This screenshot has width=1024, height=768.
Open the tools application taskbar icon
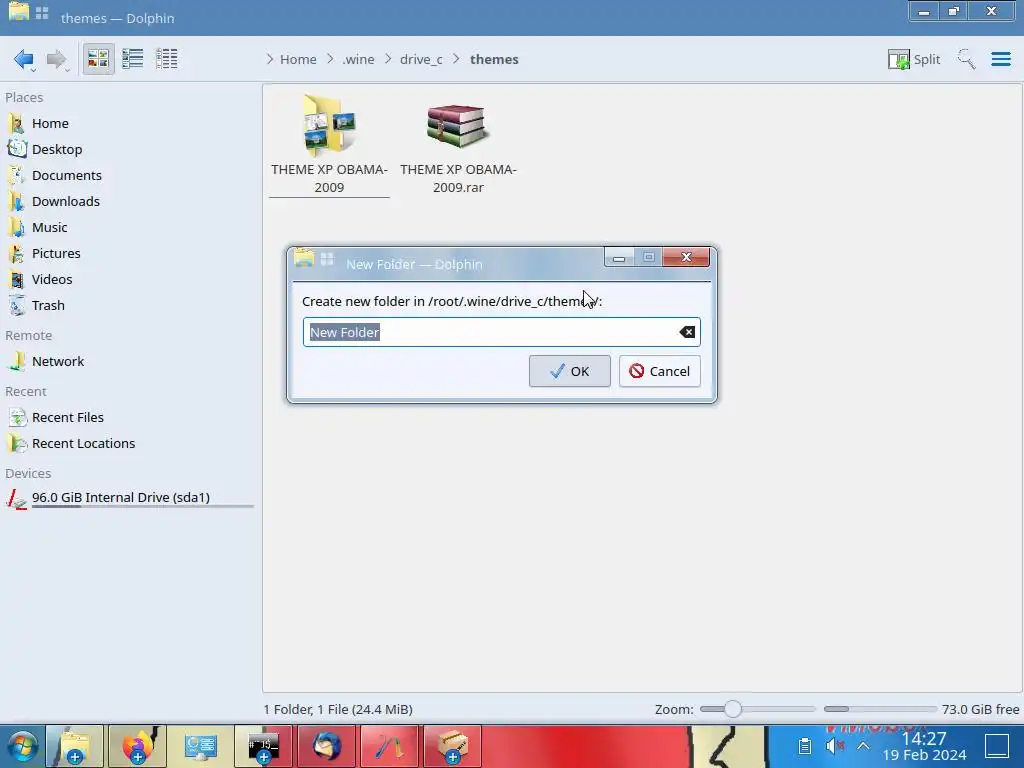(389, 746)
